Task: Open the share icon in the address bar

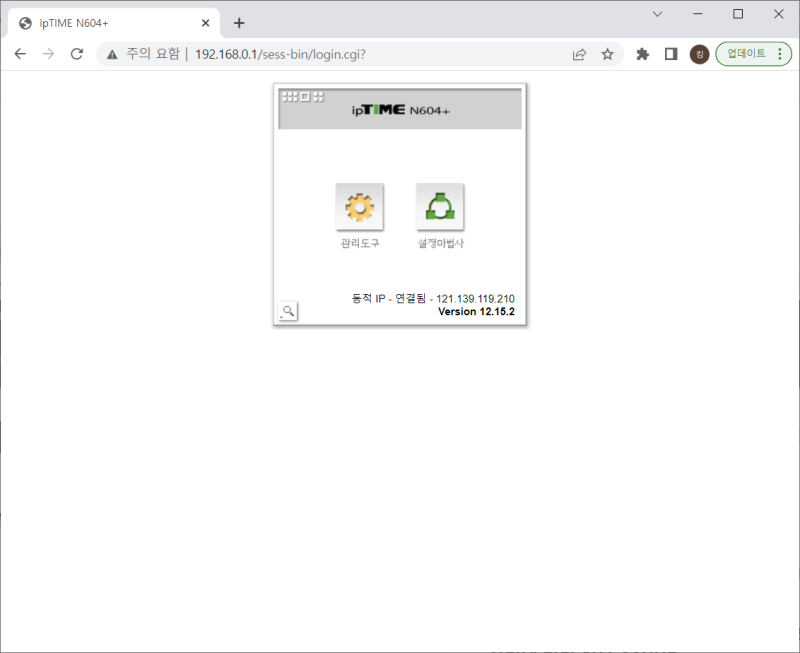Action: click(580, 54)
